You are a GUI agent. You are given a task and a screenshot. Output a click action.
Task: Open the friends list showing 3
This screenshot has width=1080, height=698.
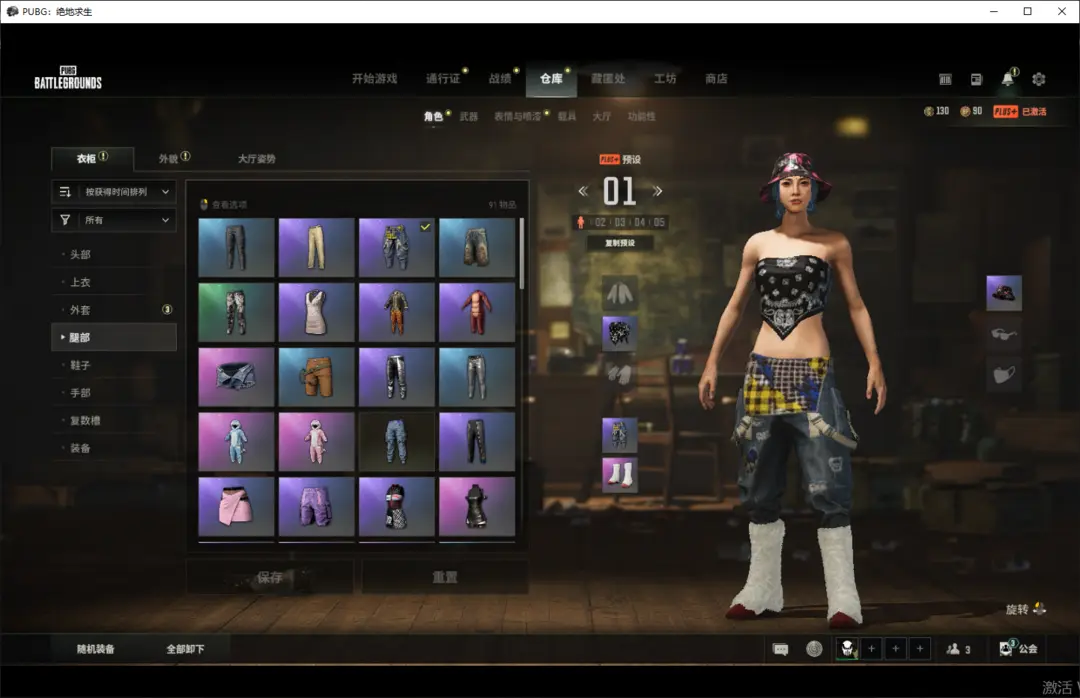958,649
